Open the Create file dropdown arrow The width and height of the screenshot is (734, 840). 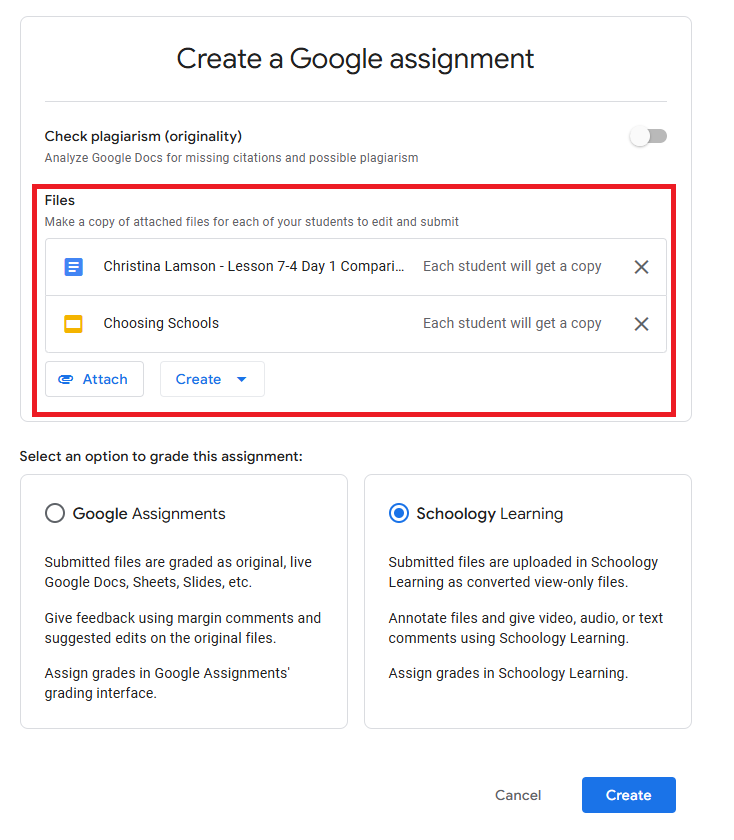pyautogui.click(x=241, y=380)
